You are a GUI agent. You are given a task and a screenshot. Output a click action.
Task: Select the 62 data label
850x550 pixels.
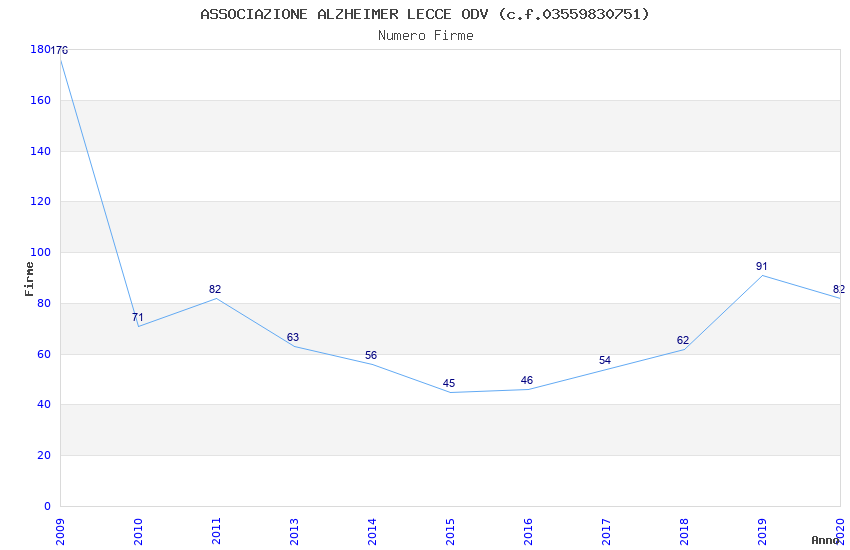tap(683, 340)
